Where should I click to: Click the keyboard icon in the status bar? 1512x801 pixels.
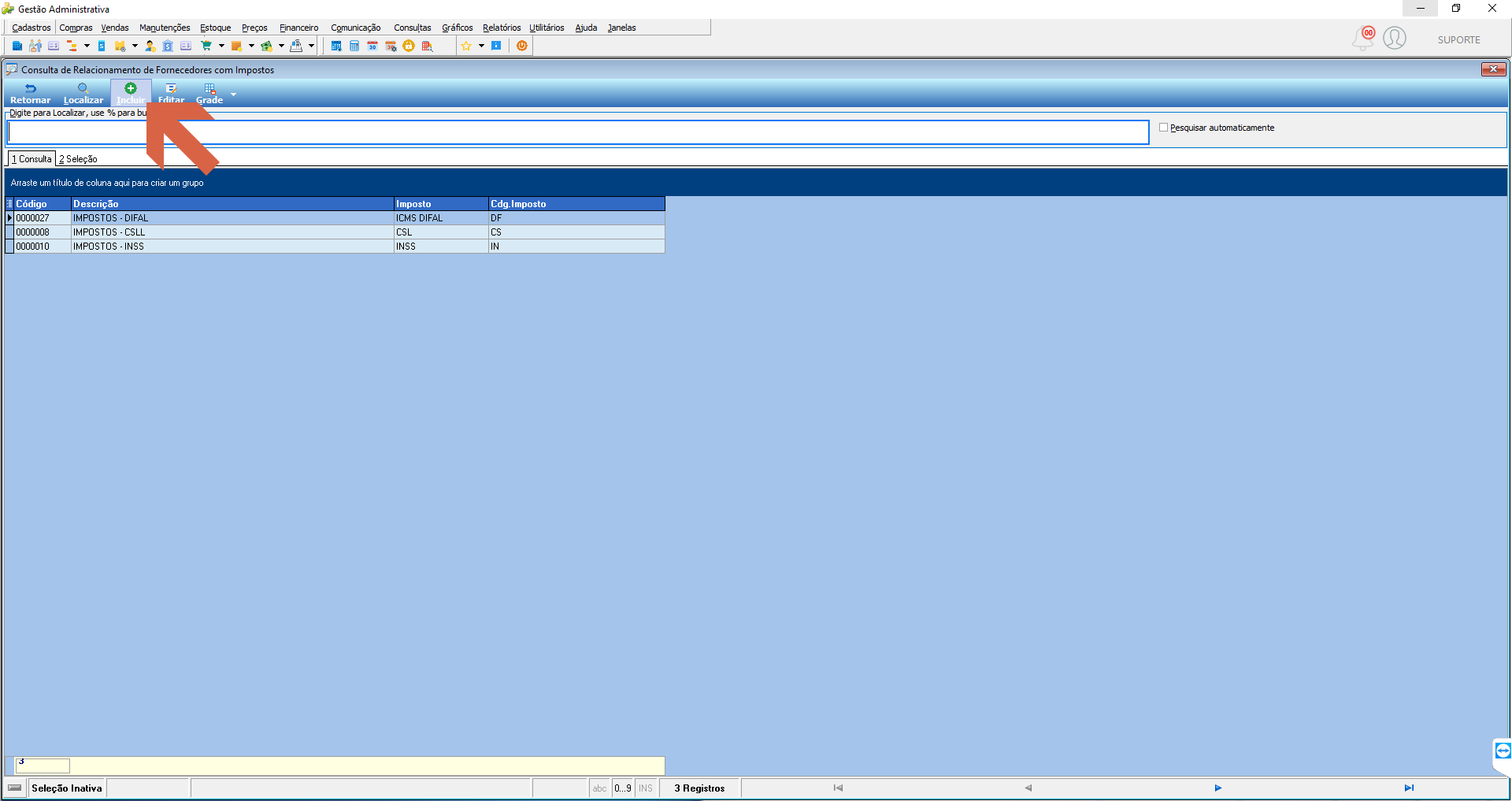coord(15,788)
